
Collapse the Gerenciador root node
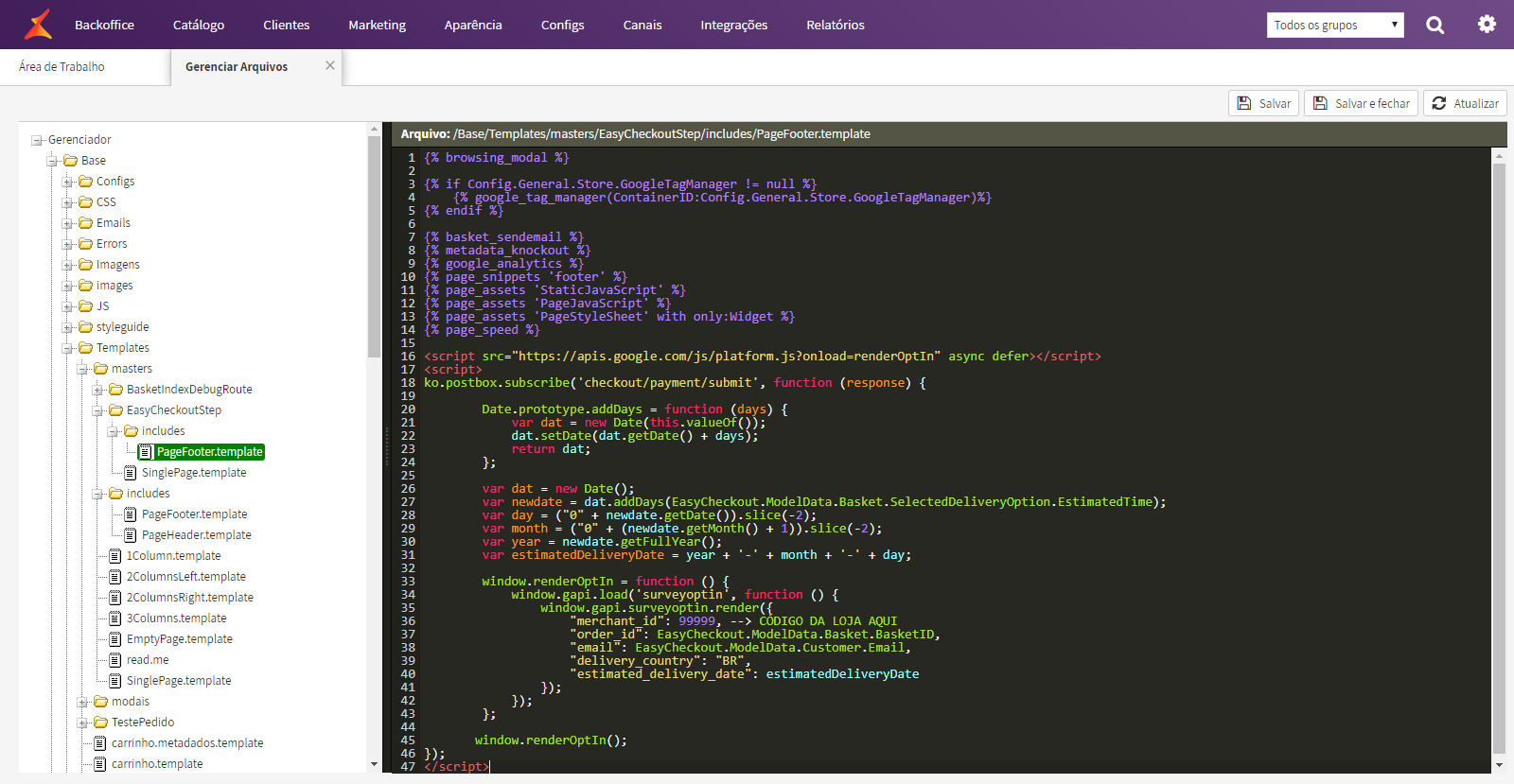pos(37,141)
